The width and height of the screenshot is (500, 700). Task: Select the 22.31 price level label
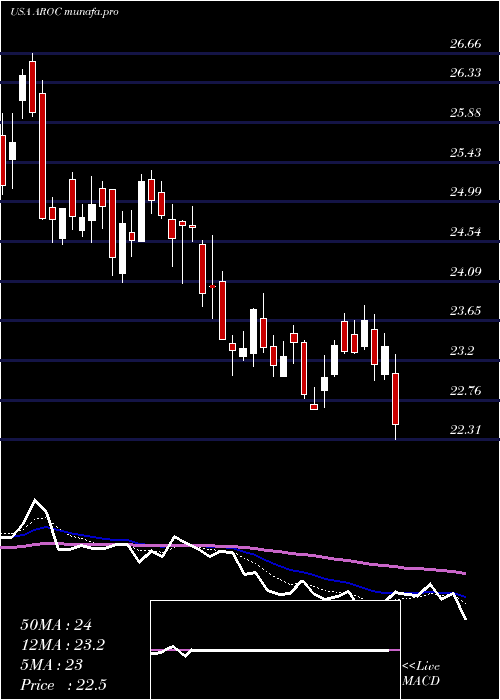pos(465,430)
